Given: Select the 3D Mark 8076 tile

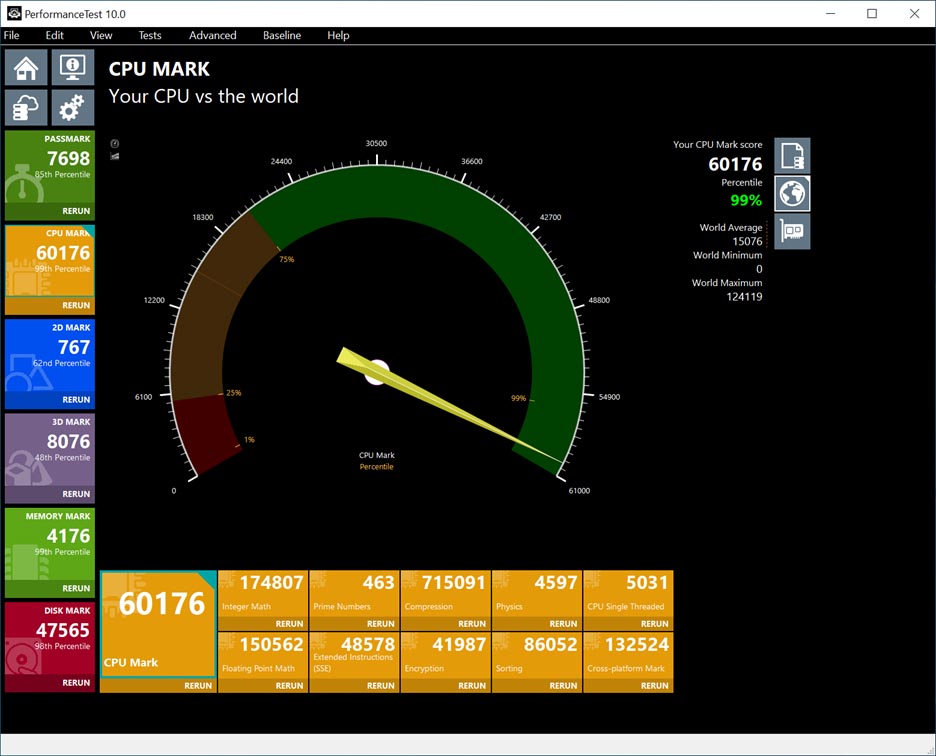Looking at the screenshot, I should [50, 450].
